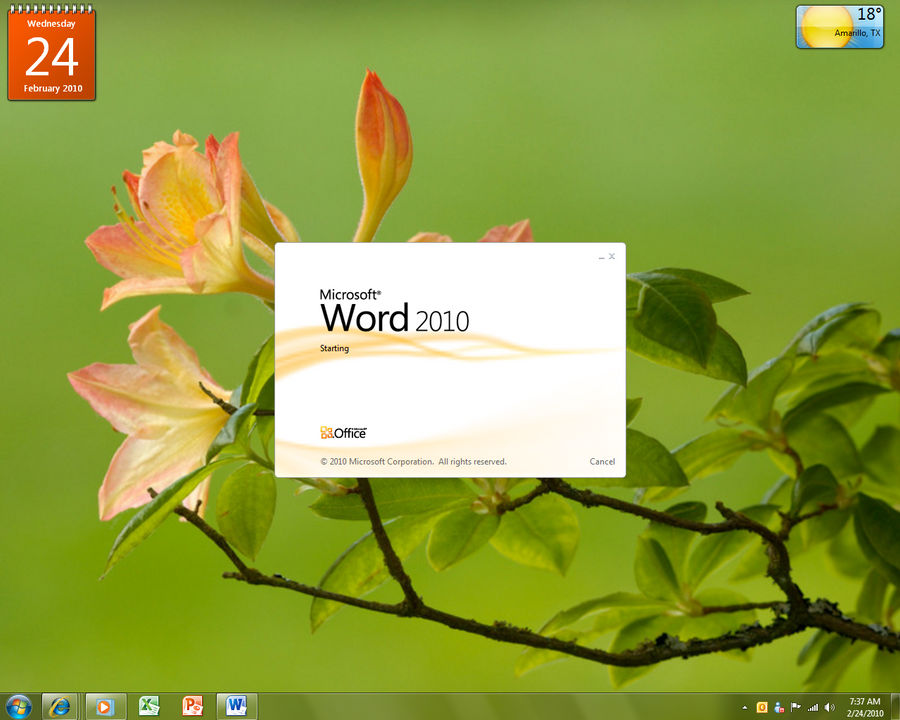Open the weather gadget for Amarillo, TX
900x720 pixels.
(840, 26)
